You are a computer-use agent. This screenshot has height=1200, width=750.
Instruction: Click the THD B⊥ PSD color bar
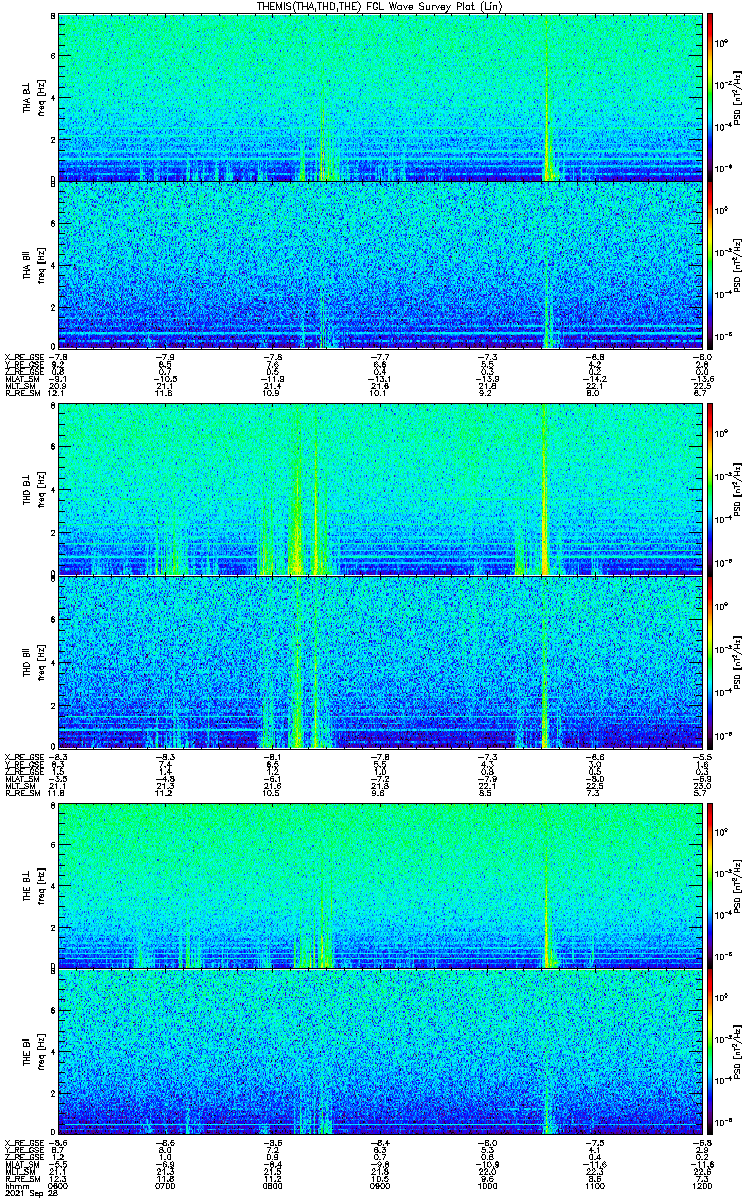(x=710, y=490)
